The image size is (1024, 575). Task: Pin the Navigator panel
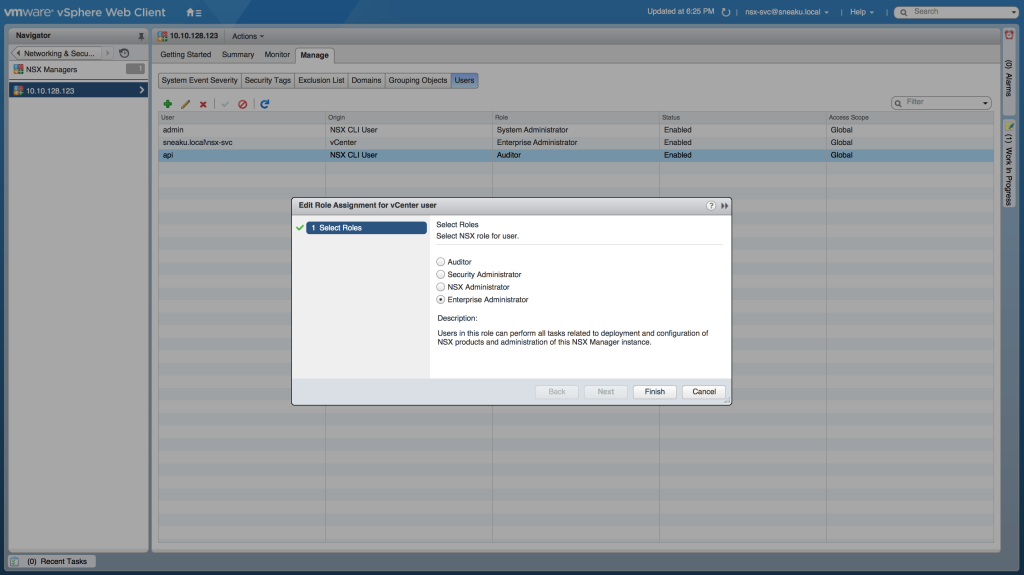141,36
